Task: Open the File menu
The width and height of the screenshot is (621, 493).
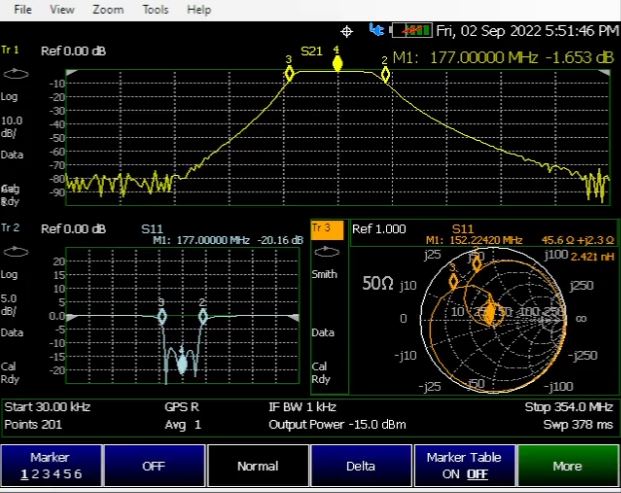Action: click(x=22, y=9)
